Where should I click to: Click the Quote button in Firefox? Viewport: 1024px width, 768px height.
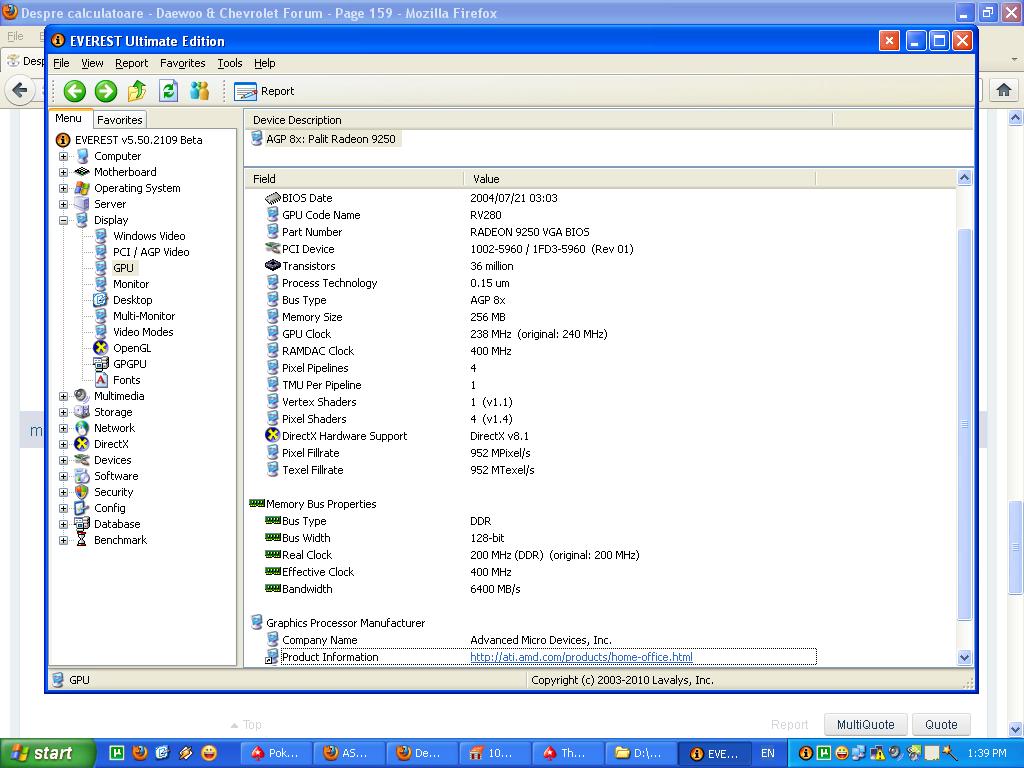[941, 724]
